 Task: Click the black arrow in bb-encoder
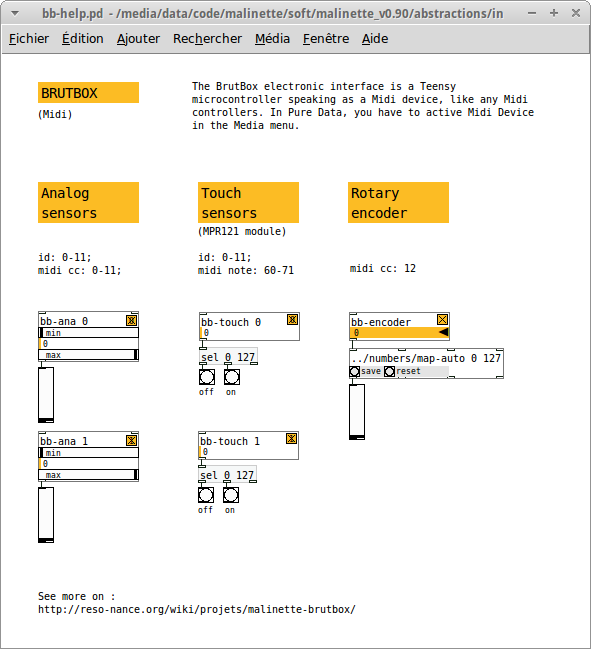tap(443, 332)
